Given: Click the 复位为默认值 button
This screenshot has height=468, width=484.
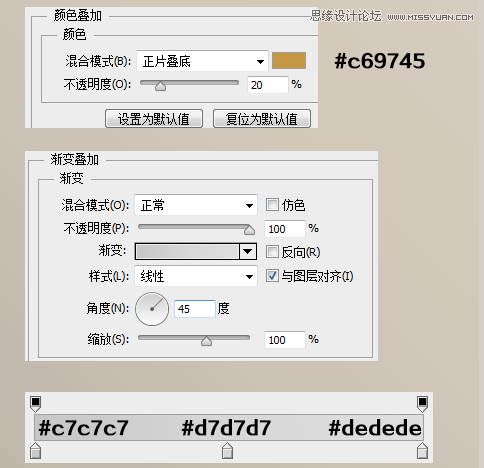Looking at the screenshot, I should (x=262, y=119).
